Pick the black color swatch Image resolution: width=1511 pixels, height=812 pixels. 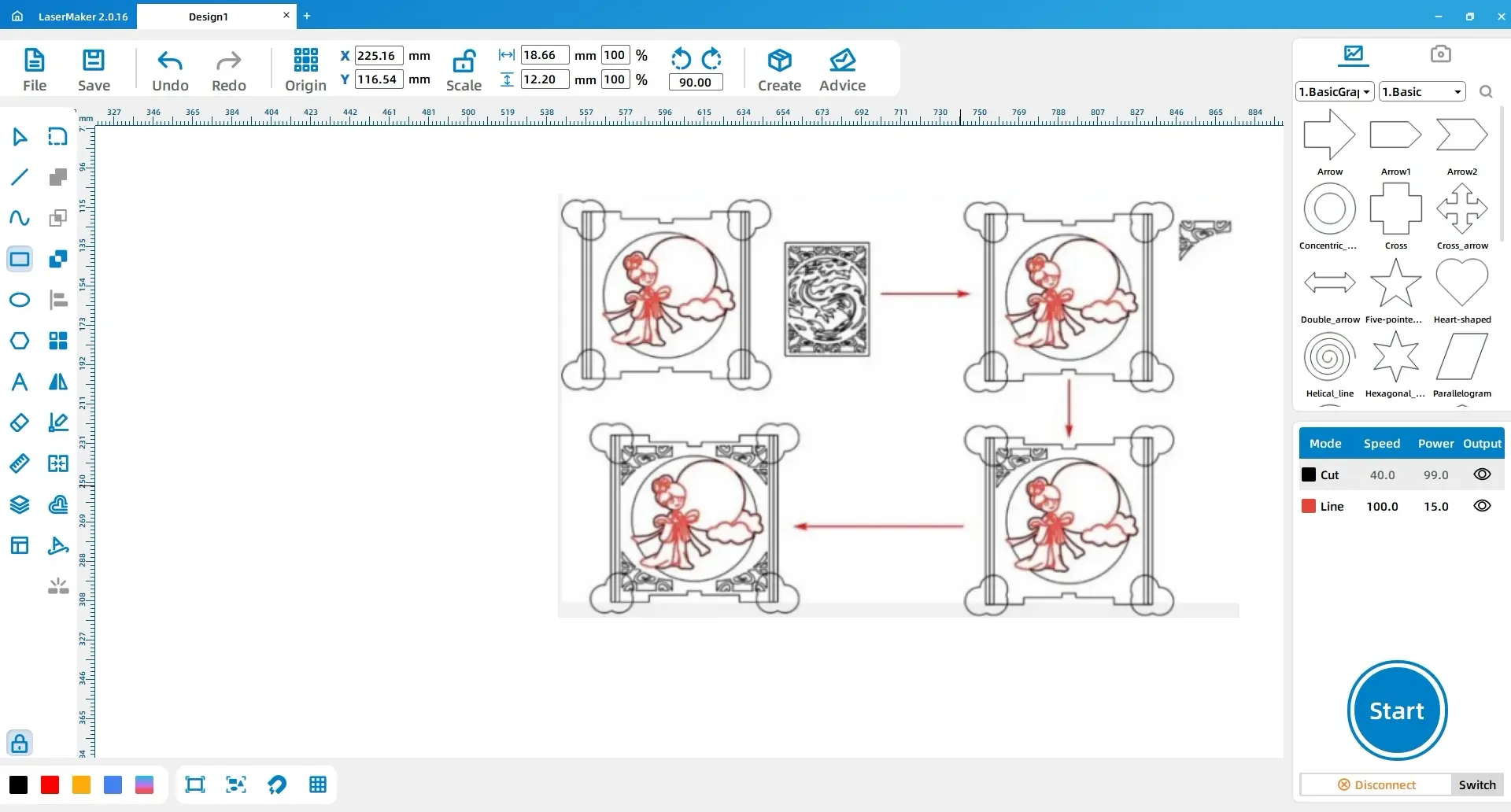click(18, 784)
